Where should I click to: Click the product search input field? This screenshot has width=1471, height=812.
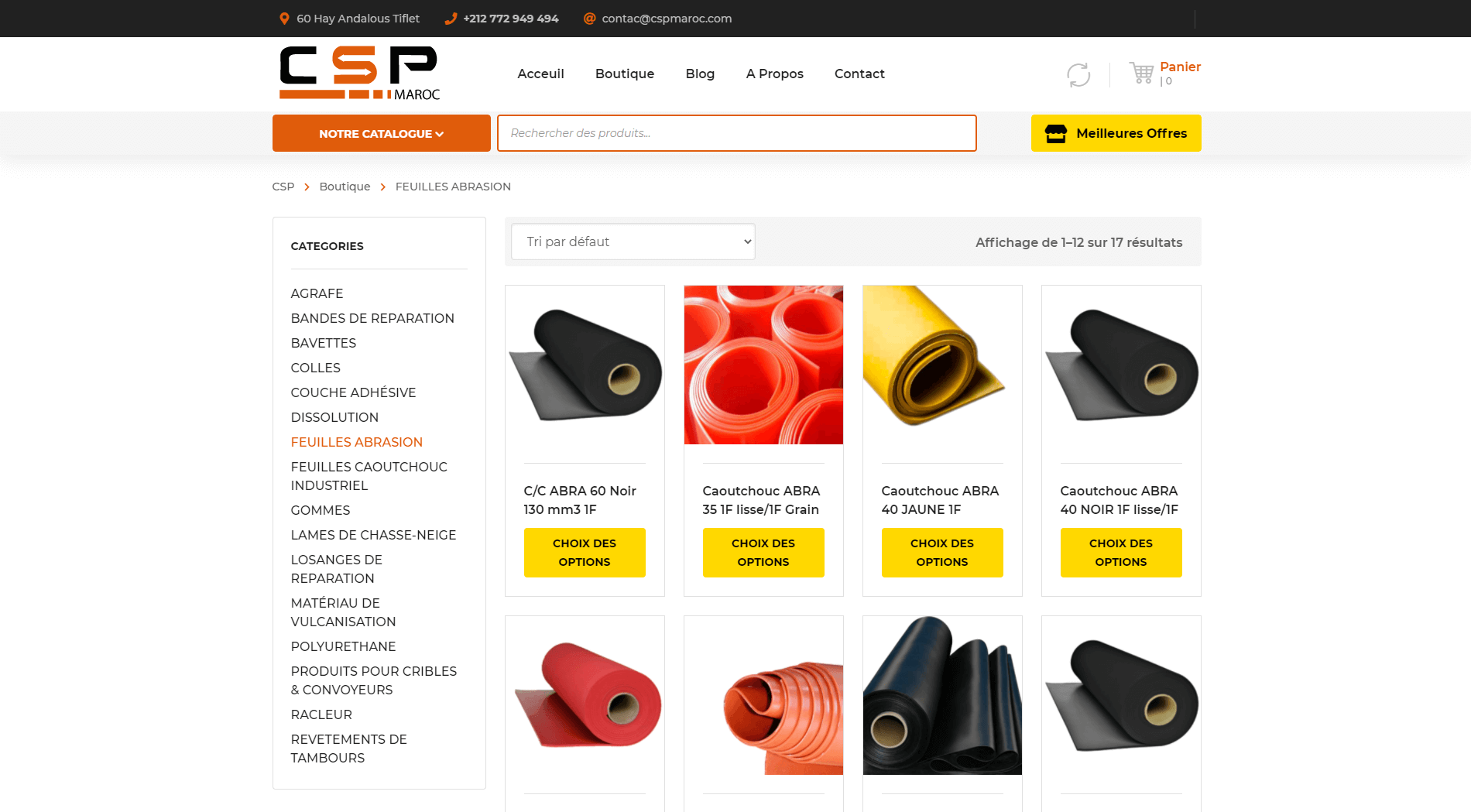pyautogui.click(x=736, y=133)
